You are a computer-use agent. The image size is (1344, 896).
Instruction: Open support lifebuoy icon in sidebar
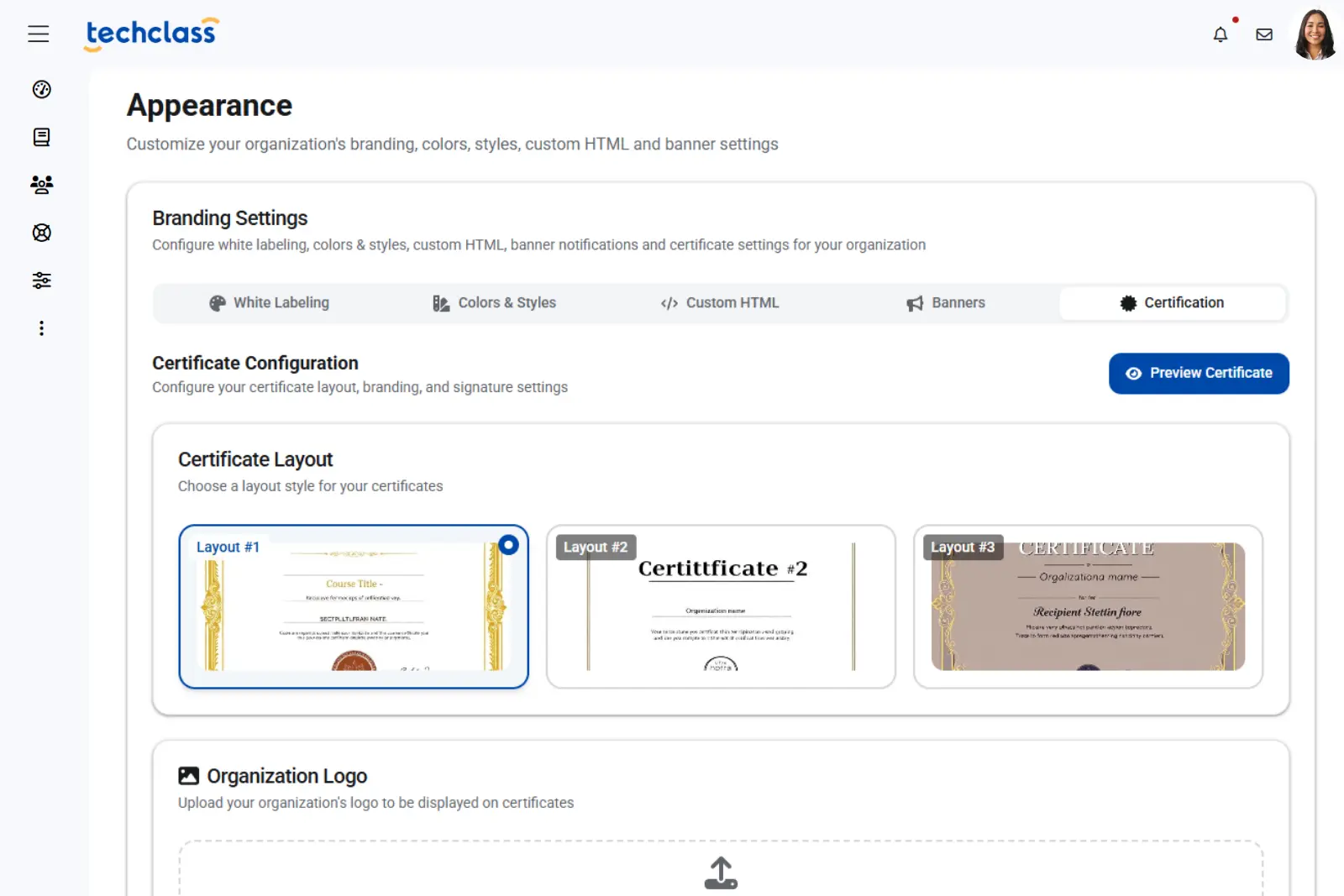click(41, 233)
